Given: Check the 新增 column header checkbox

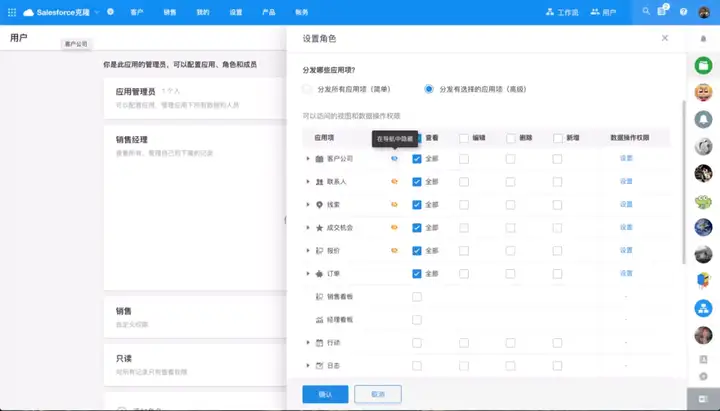Looking at the screenshot, I should click(x=557, y=138).
